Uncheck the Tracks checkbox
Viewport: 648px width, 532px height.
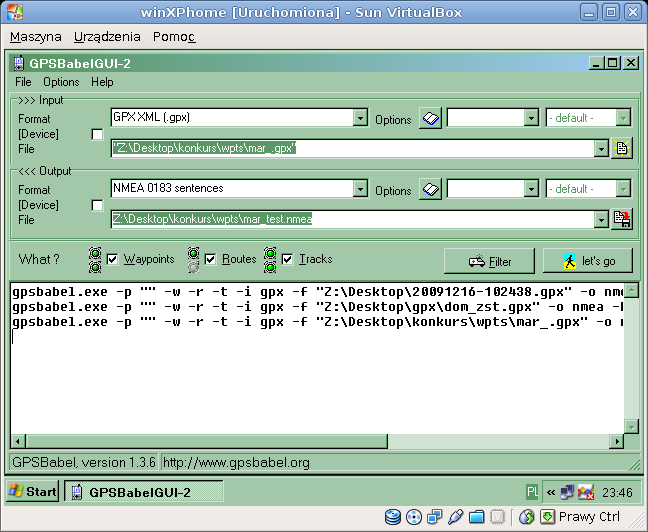coord(287,260)
